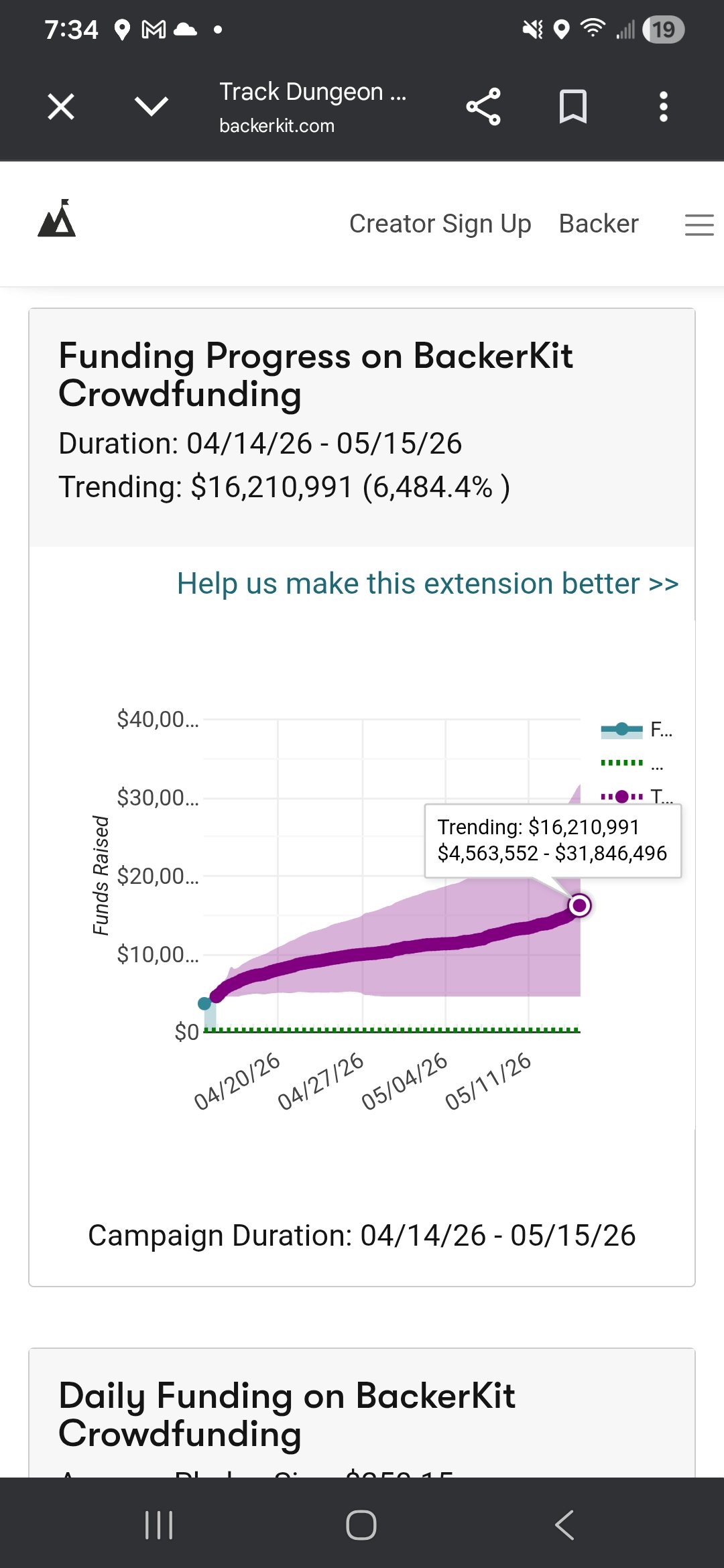Screen dimensions: 724x1568
Task: Close the in-app browser tab
Action: pos(61,107)
